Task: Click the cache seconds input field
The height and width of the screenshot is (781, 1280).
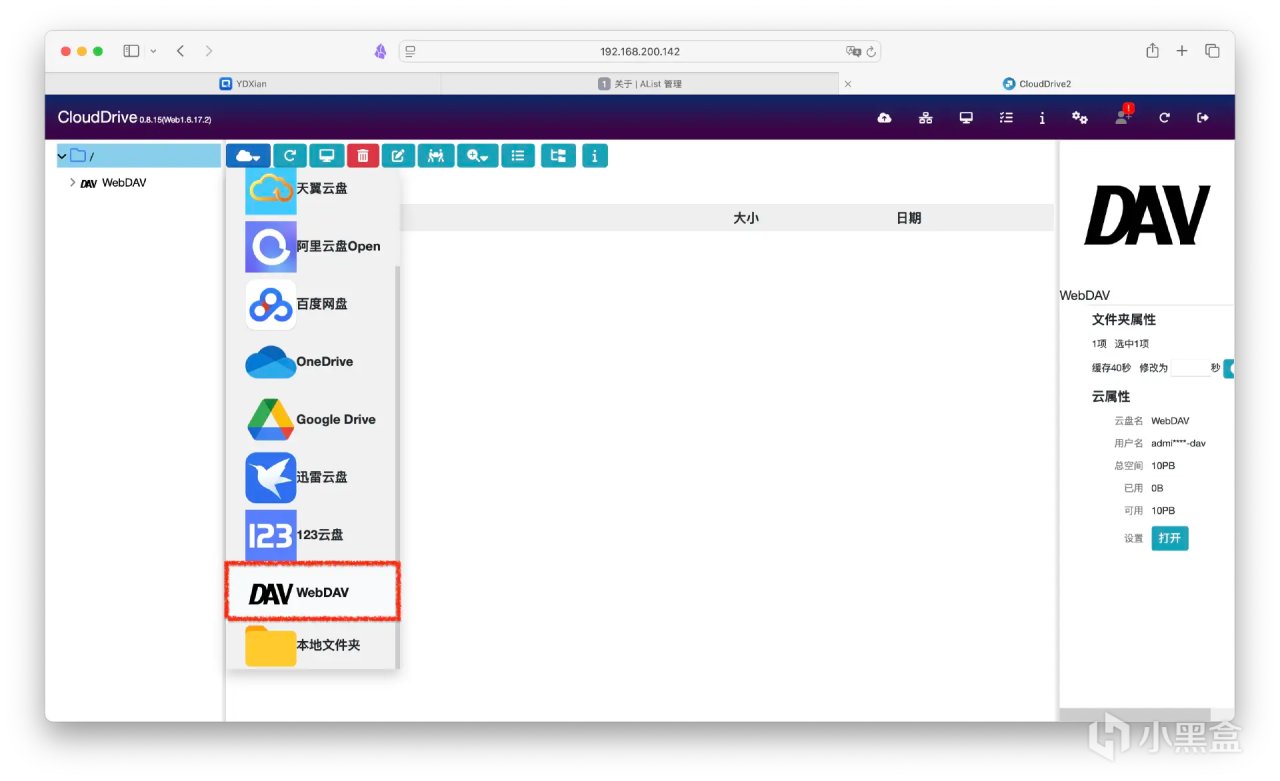Action: click(1189, 368)
